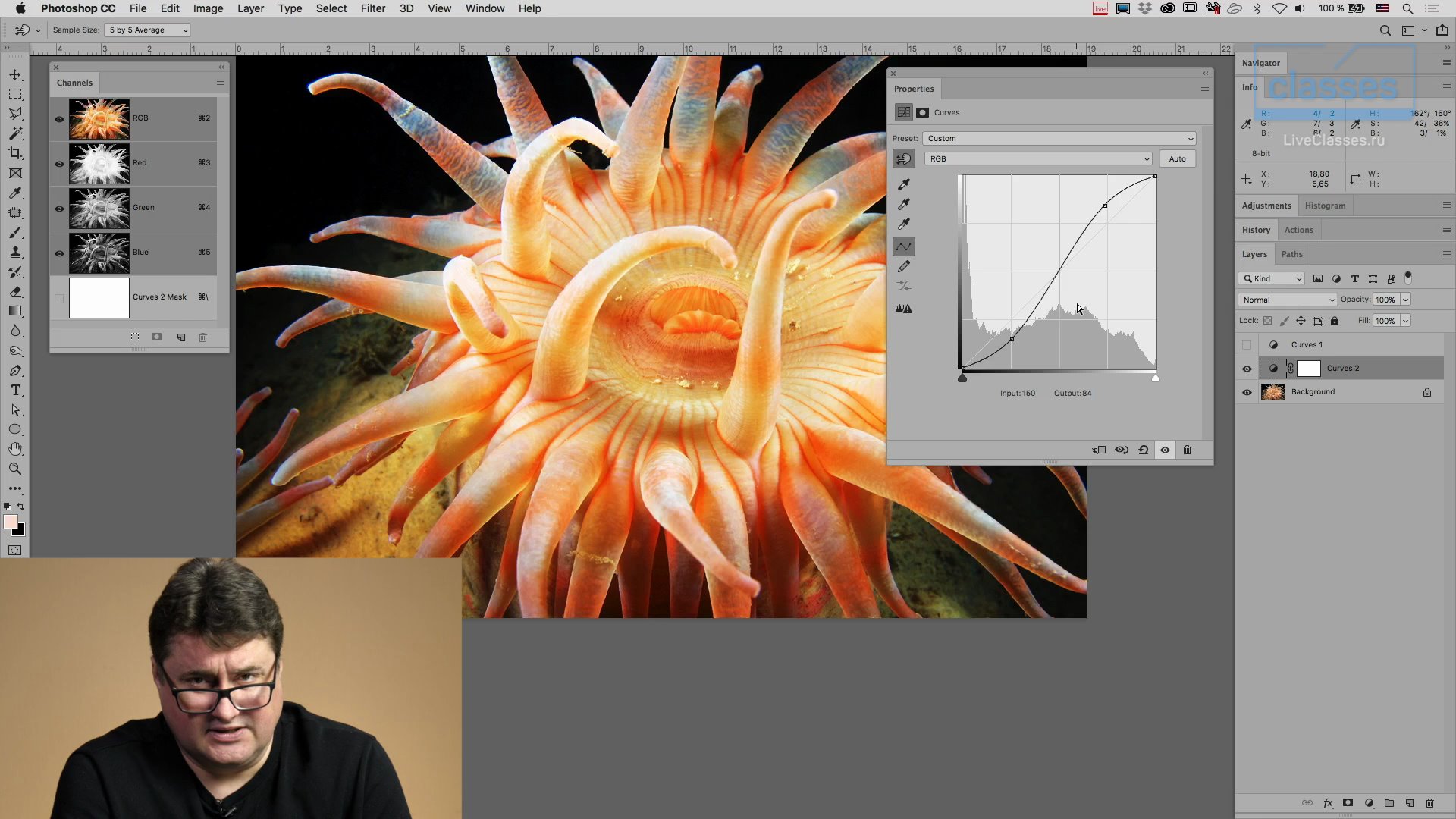Click the Auto button in Curves
Screen dimensions: 1456x819
click(x=1177, y=158)
